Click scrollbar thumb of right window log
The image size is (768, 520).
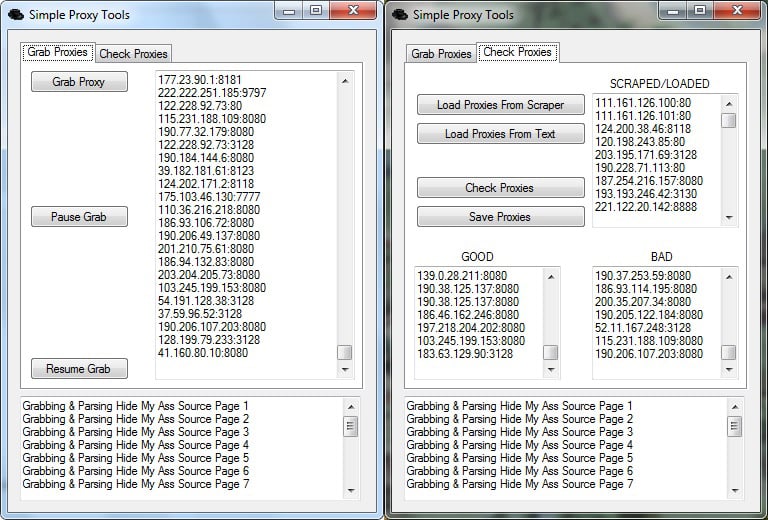pos(735,426)
